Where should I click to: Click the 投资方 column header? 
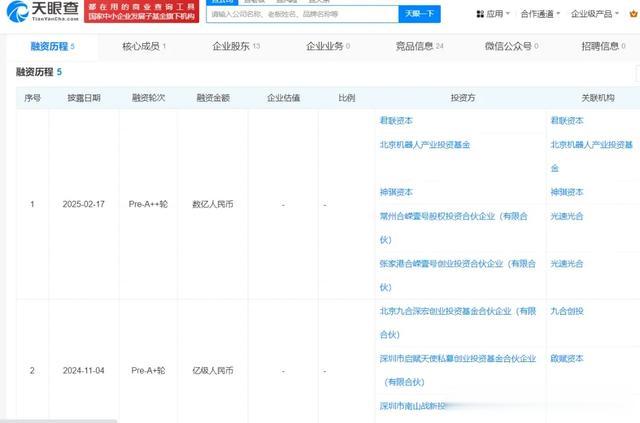(463, 98)
